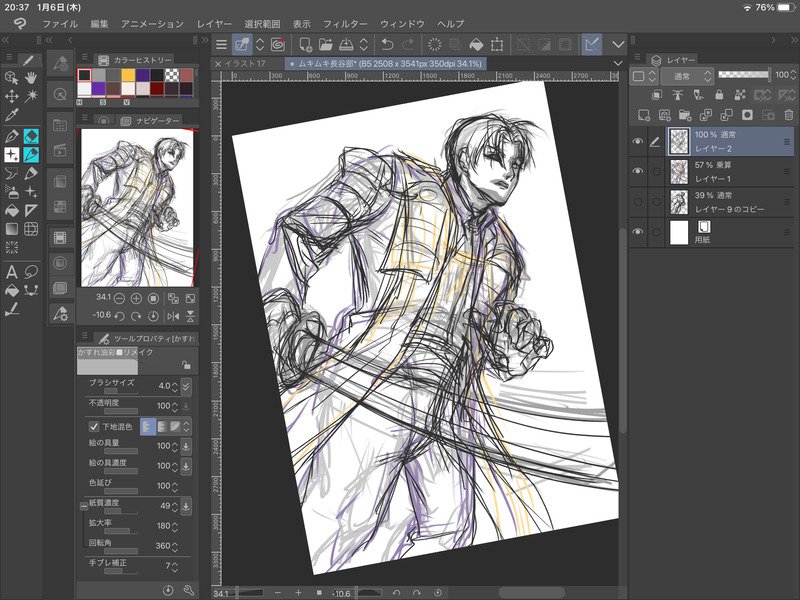The image size is (800, 600).
Task: Zoom in using navigator plus icon
Action: [136, 298]
